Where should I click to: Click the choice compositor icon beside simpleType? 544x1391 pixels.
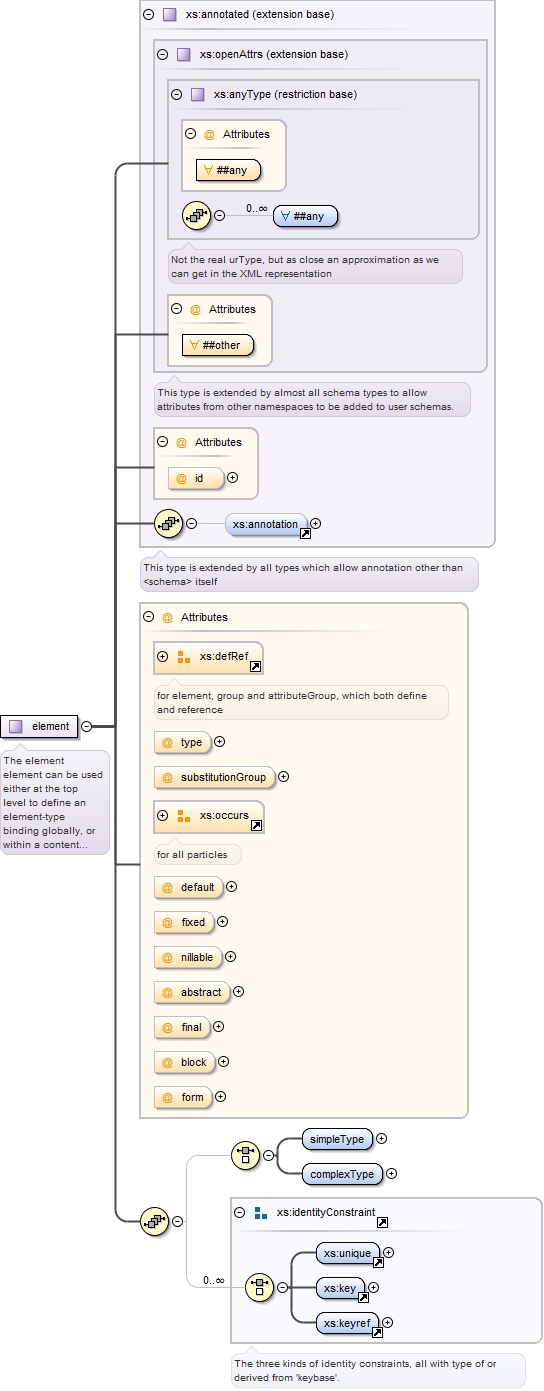(x=245, y=1156)
